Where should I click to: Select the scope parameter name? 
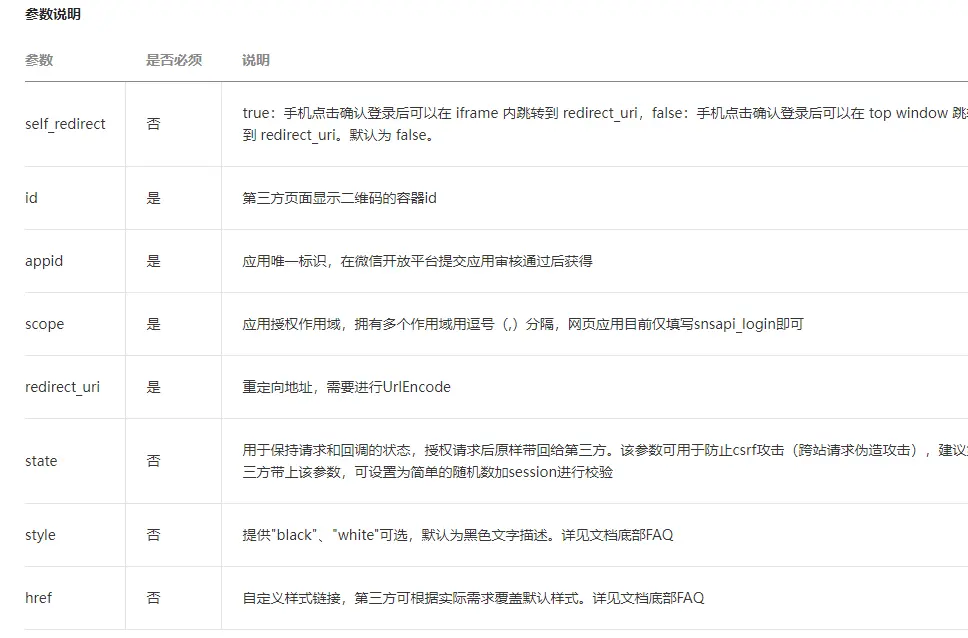pos(44,324)
